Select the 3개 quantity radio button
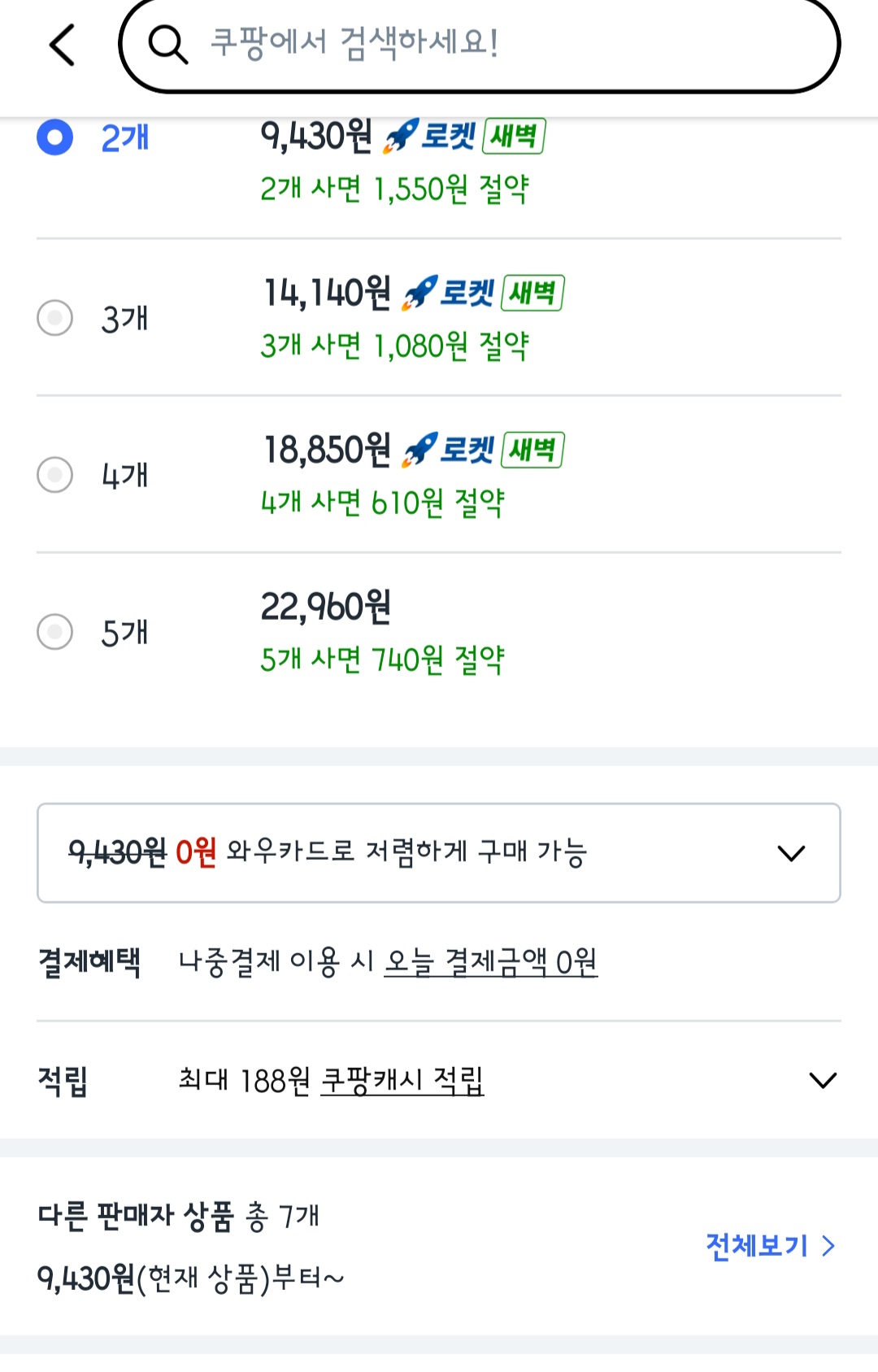Viewport: 878px width, 1372px height. (x=55, y=318)
